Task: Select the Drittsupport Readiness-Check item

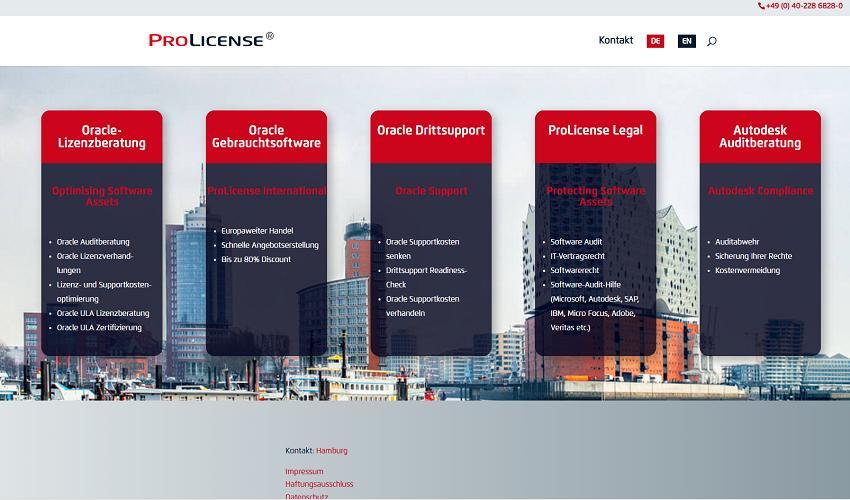Action: point(426,277)
